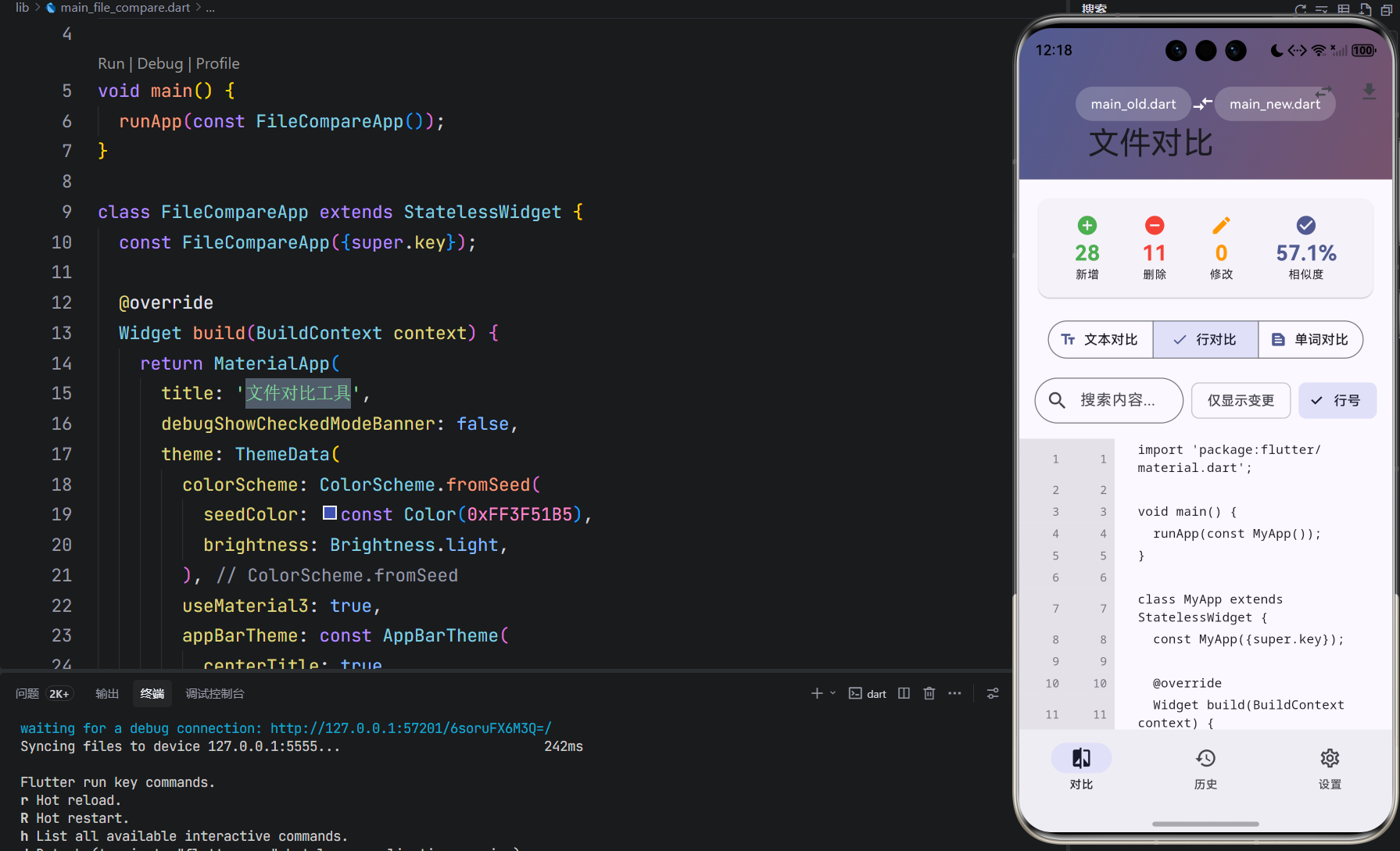Screen dimensions: 1400x851
Task: Tap the swap icon on main_new.dart chip
Action: click(1323, 92)
